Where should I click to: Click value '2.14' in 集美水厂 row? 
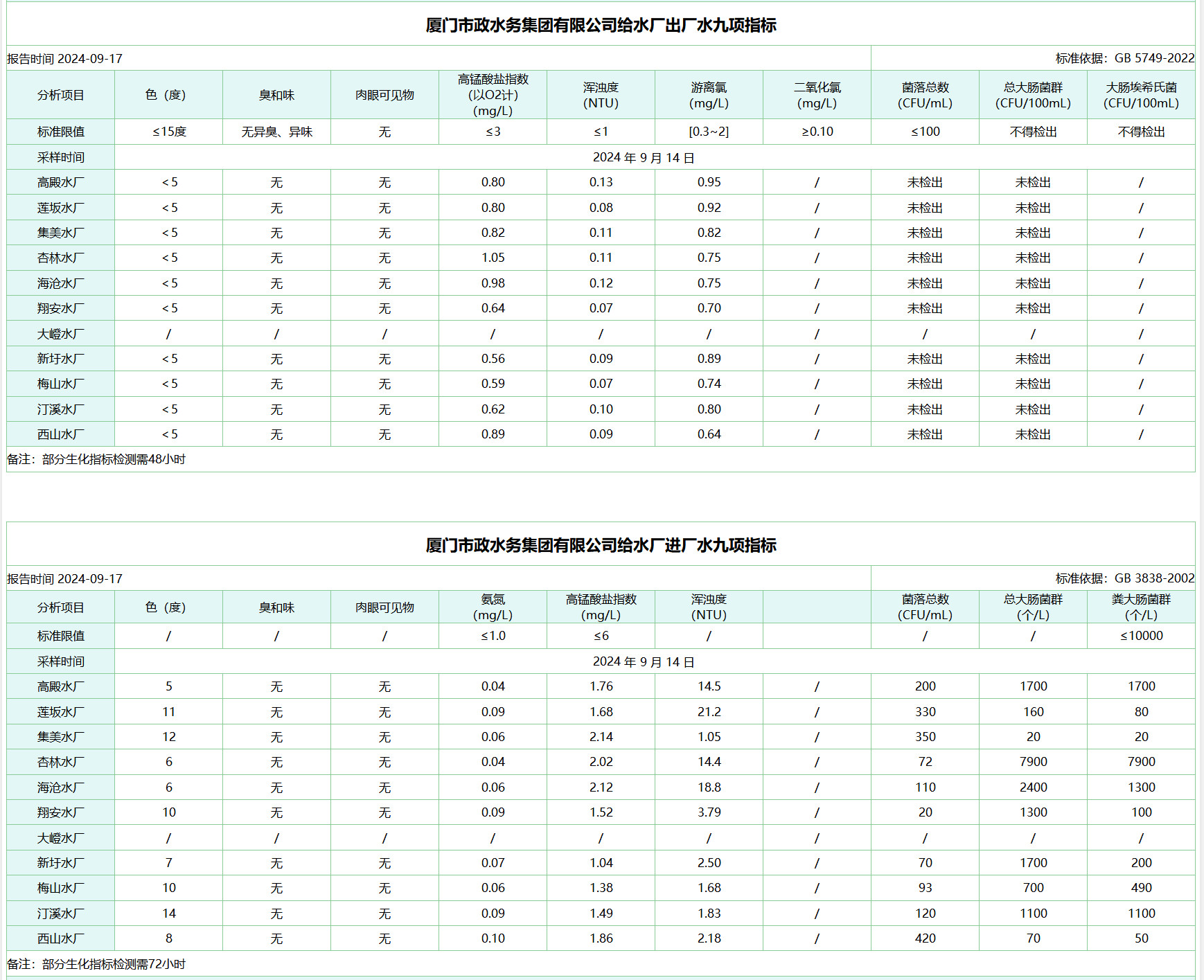coord(601,737)
